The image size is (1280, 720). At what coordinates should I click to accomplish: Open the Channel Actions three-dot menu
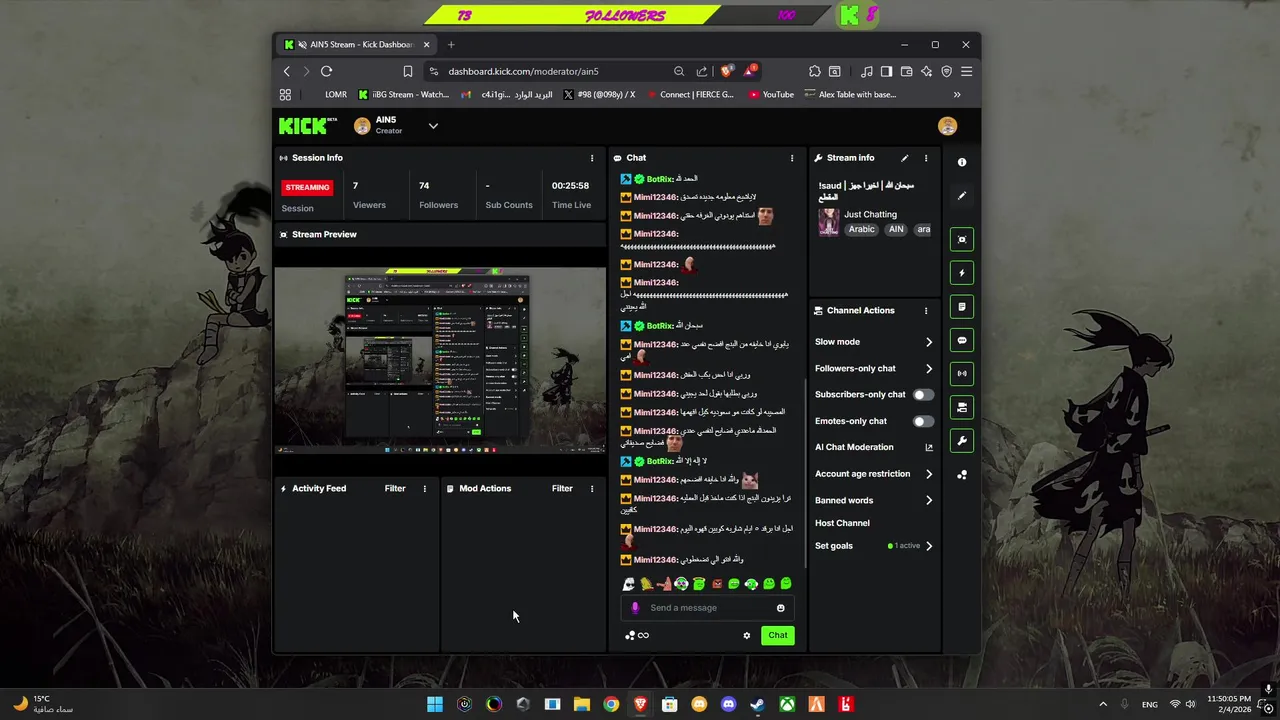tap(926, 311)
